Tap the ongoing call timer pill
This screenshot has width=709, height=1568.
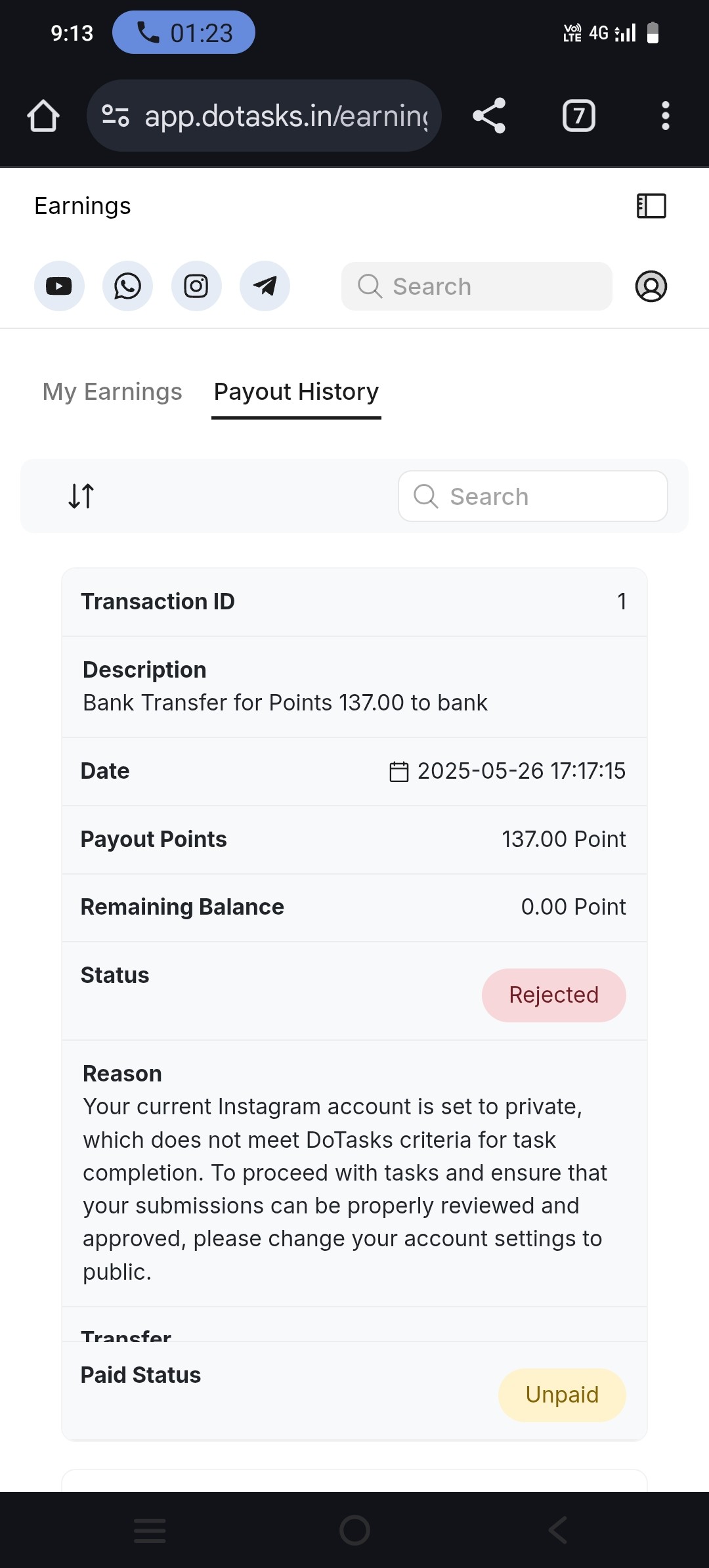(x=184, y=33)
